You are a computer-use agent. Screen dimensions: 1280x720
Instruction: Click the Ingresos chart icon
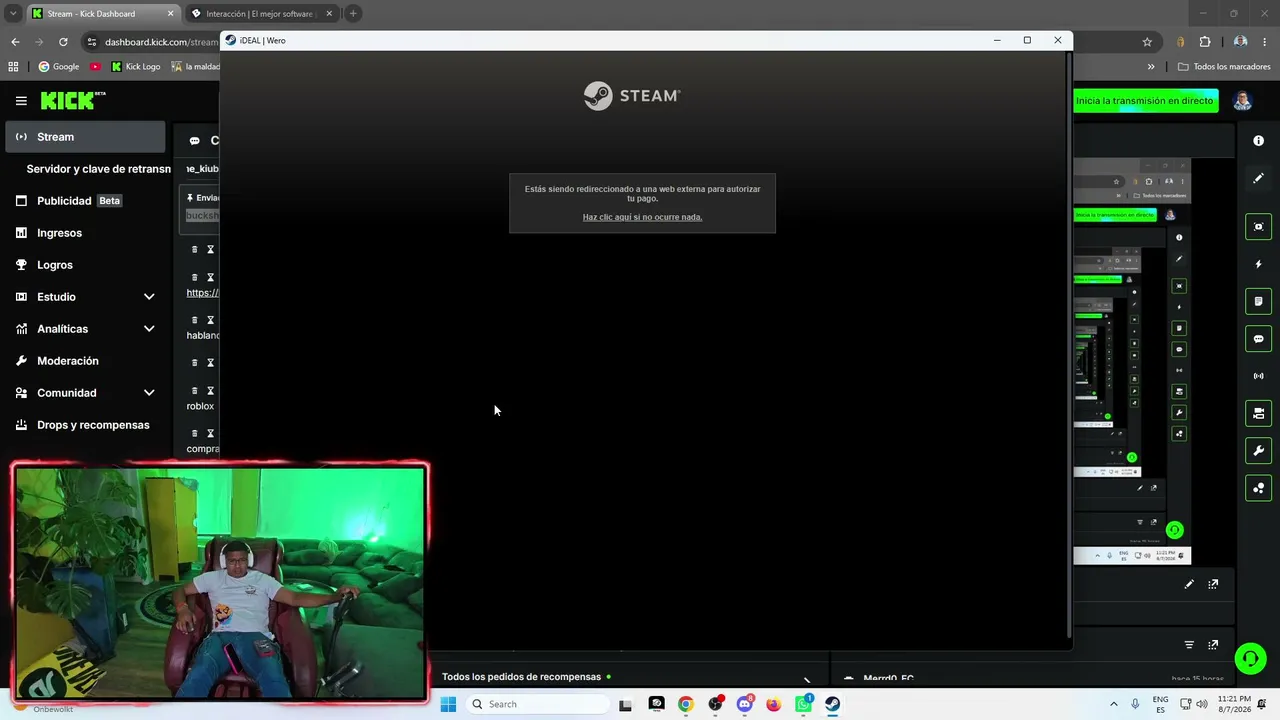pos(21,233)
